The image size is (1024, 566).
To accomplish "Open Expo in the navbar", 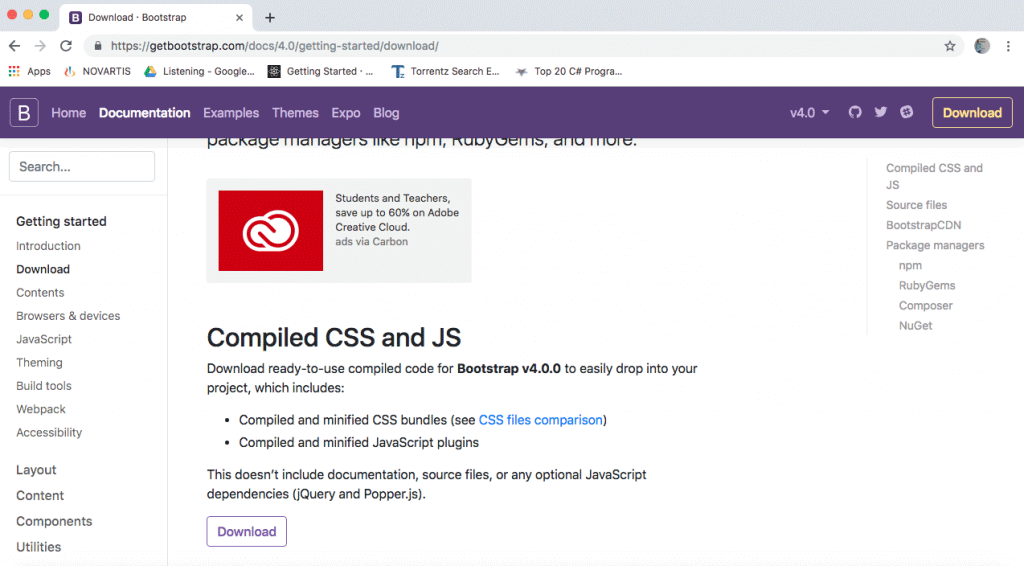I will [345, 113].
